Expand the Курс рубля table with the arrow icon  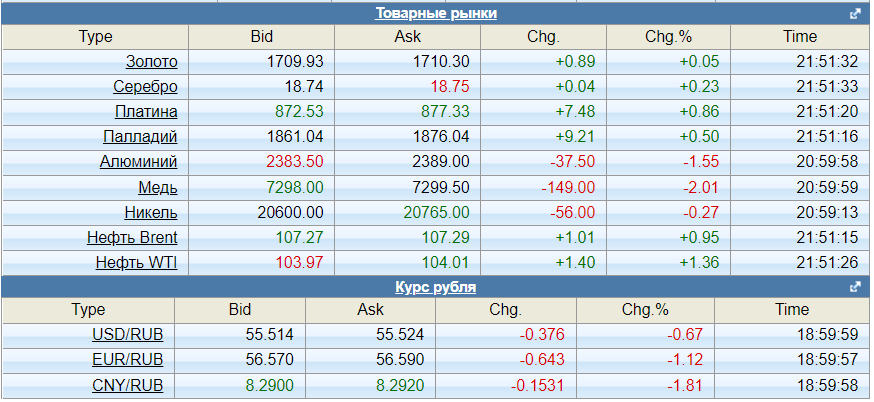point(855,287)
